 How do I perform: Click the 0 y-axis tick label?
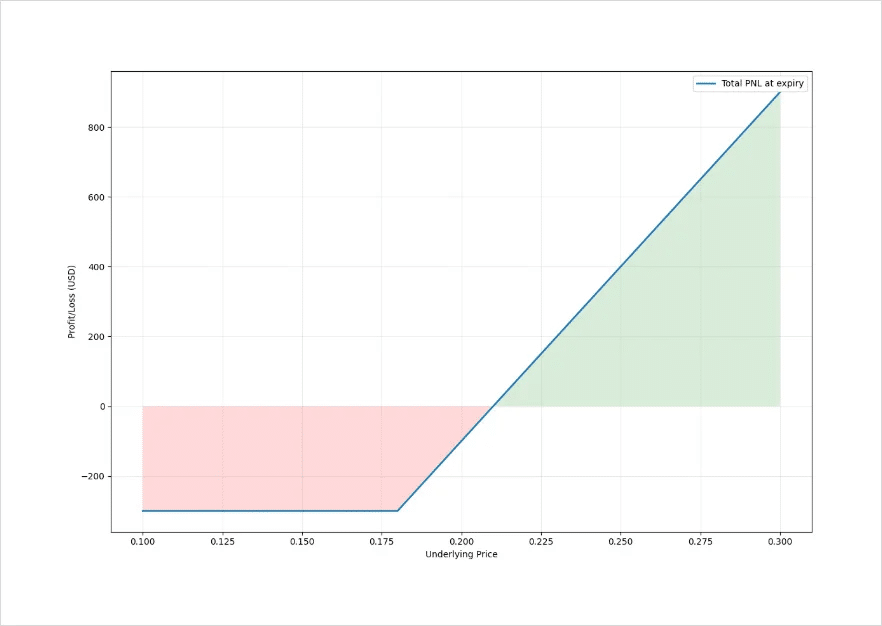(x=101, y=407)
